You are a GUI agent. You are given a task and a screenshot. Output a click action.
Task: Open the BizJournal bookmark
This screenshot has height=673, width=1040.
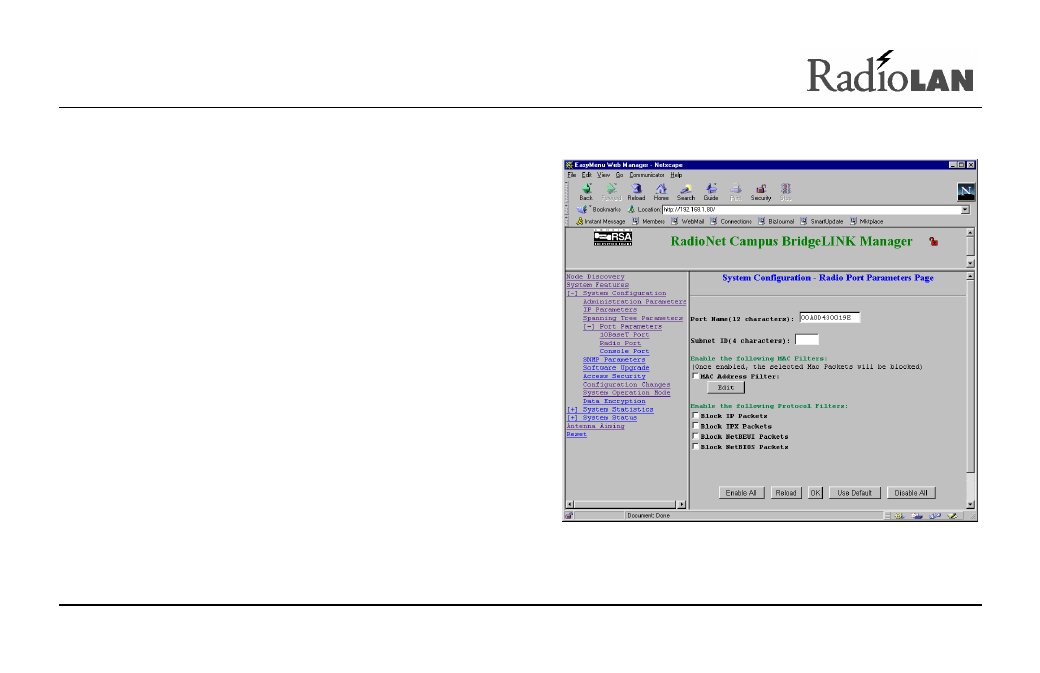point(776,221)
